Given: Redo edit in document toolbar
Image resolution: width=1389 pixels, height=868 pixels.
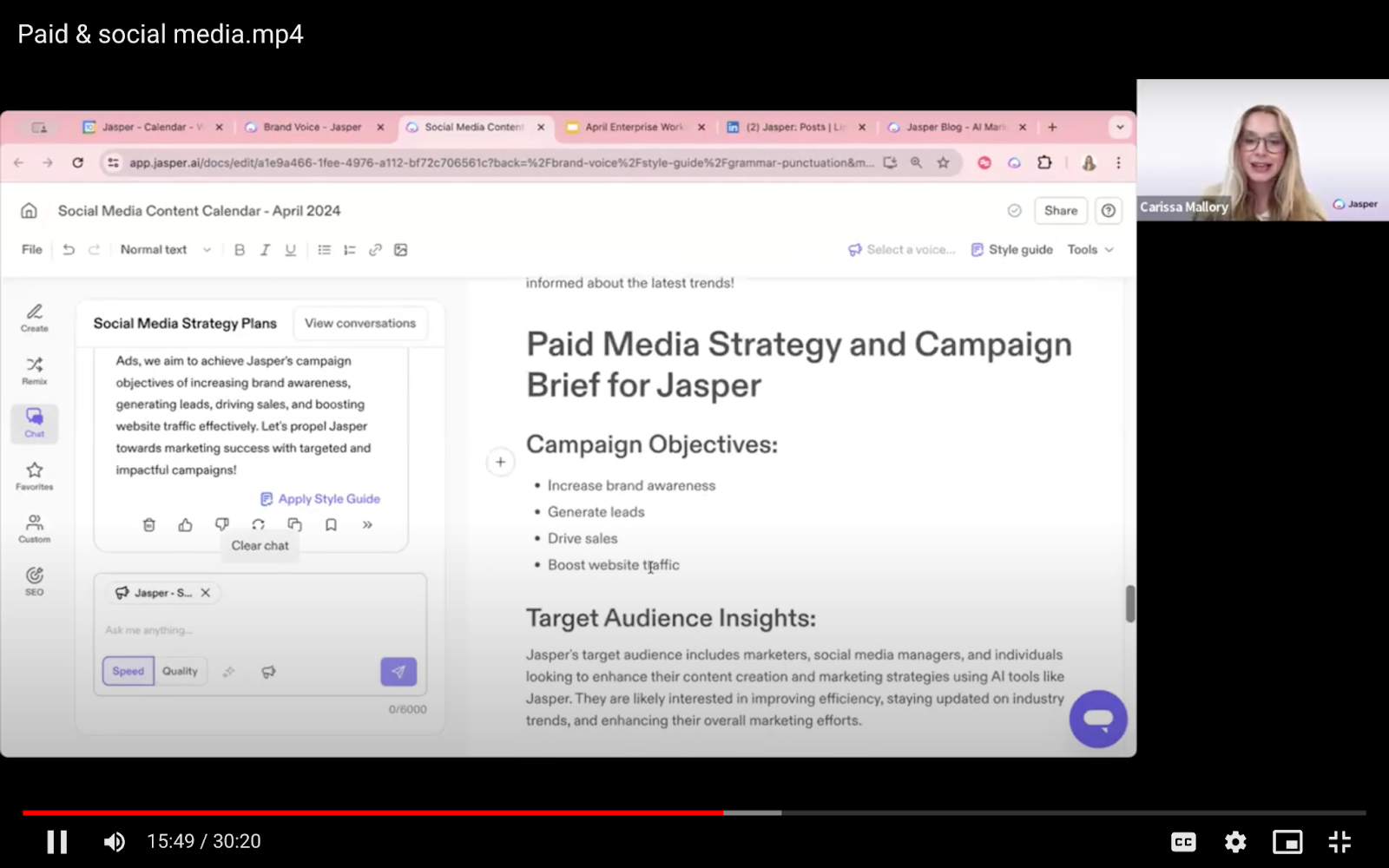Looking at the screenshot, I should tap(94, 250).
